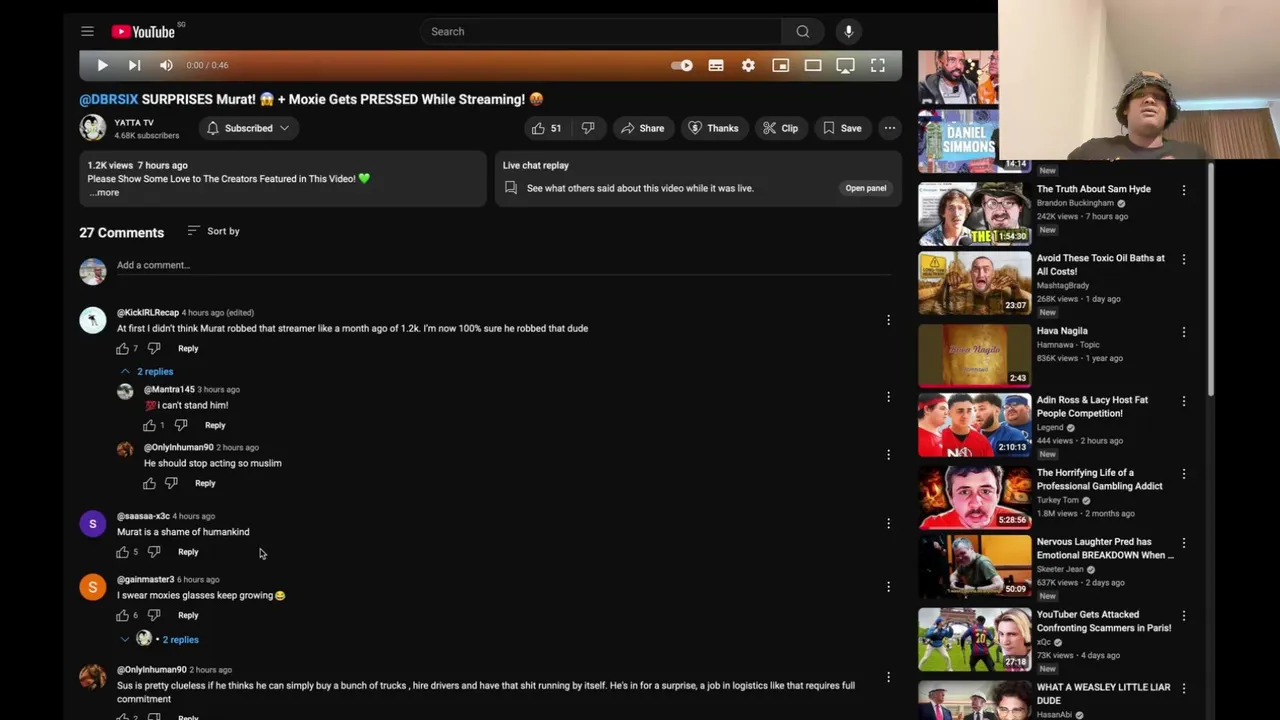Like the video with 51 likes
The width and height of the screenshot is (1280, 720).
pyautogui.click(x=546, y=128)
